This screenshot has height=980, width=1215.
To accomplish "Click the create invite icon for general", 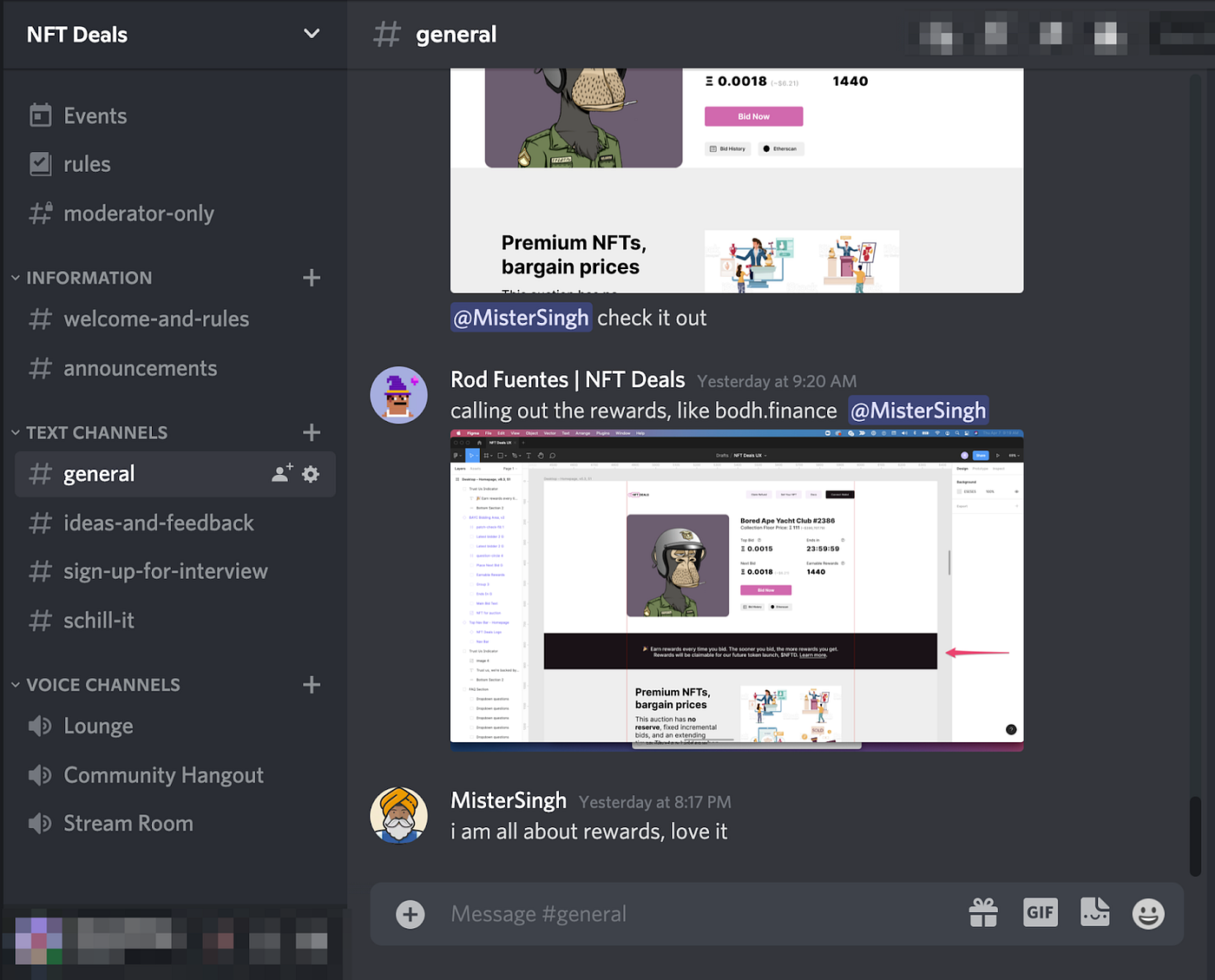I will tap(282, 473).
